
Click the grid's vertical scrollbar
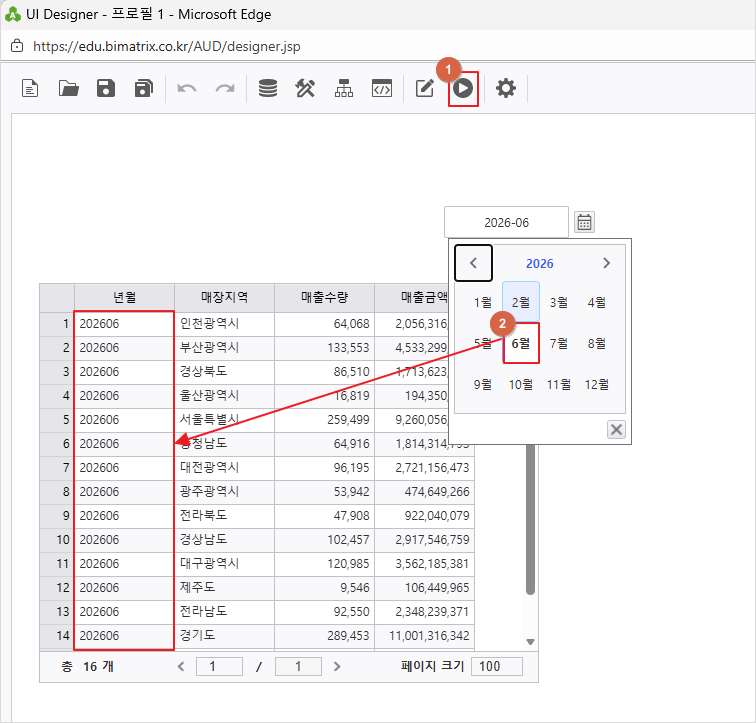(530, 519)
